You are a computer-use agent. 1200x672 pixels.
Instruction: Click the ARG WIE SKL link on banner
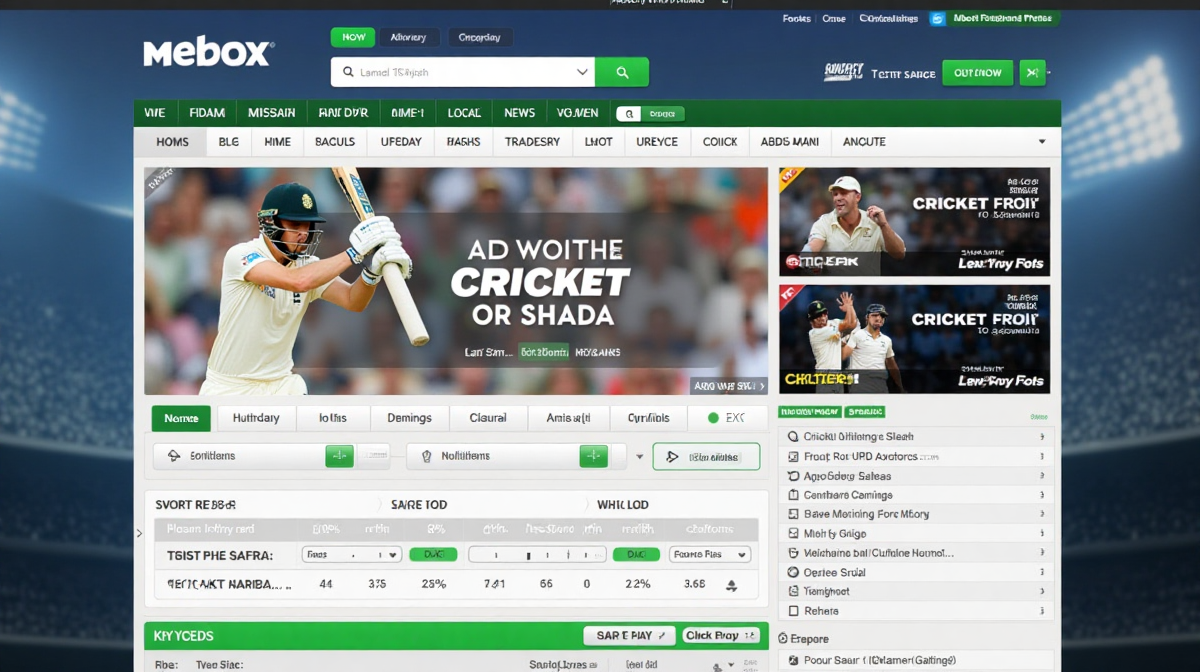click(x=729, y=385)
